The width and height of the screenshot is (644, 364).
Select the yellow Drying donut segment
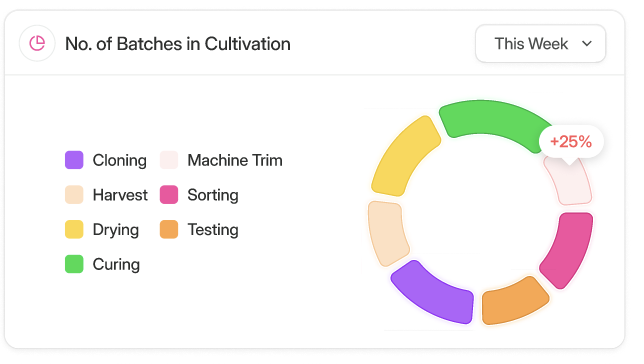(405, 158)
